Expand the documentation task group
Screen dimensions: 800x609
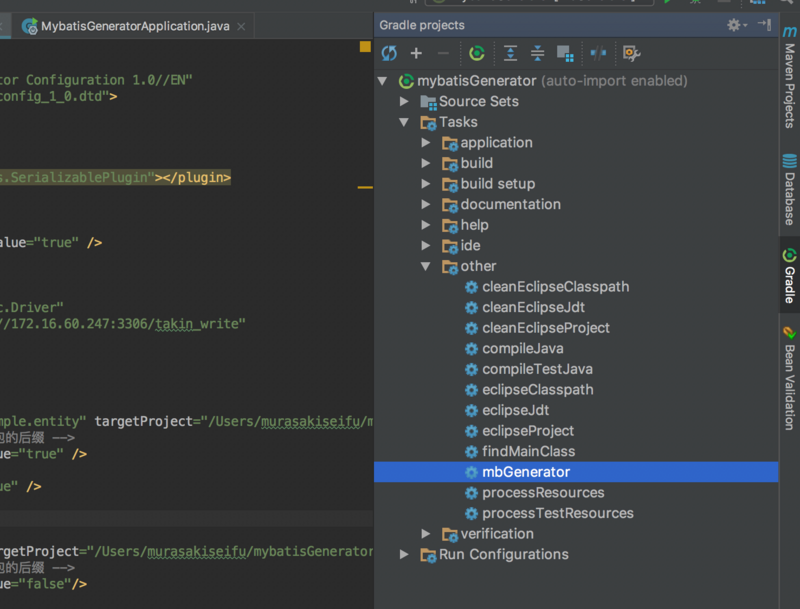coord(426,204)
